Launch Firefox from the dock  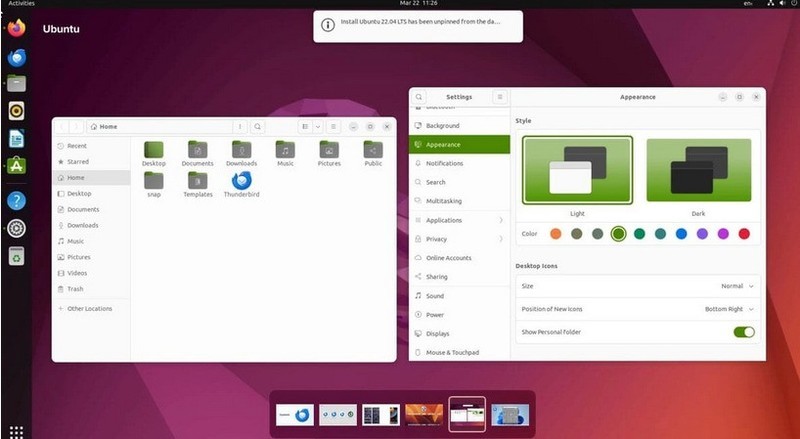tap(16, 28)
